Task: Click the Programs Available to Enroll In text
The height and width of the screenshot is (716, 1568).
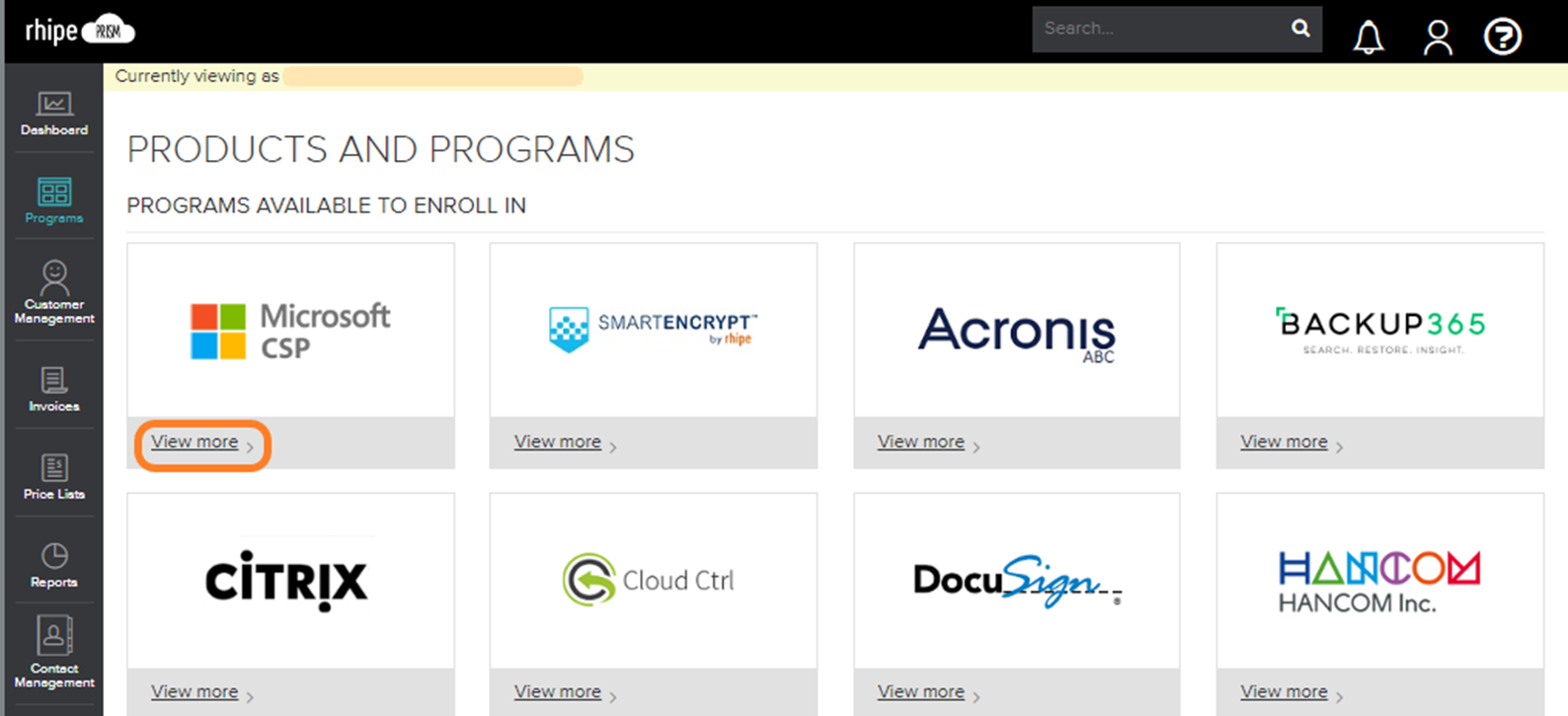Action: coord(327,205)
